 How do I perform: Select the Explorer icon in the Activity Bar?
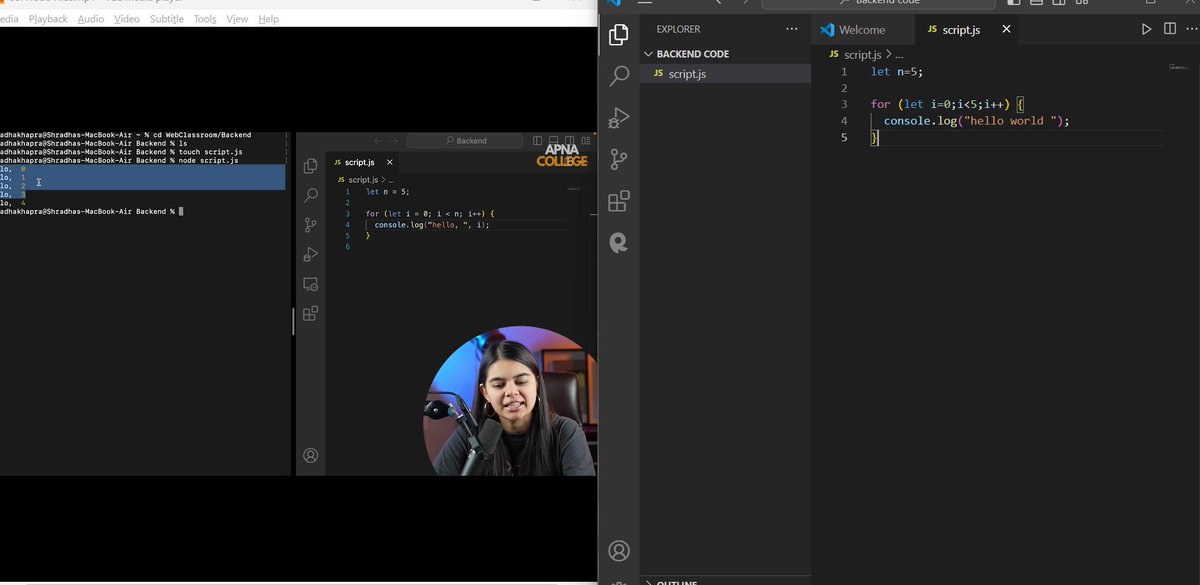618,34
